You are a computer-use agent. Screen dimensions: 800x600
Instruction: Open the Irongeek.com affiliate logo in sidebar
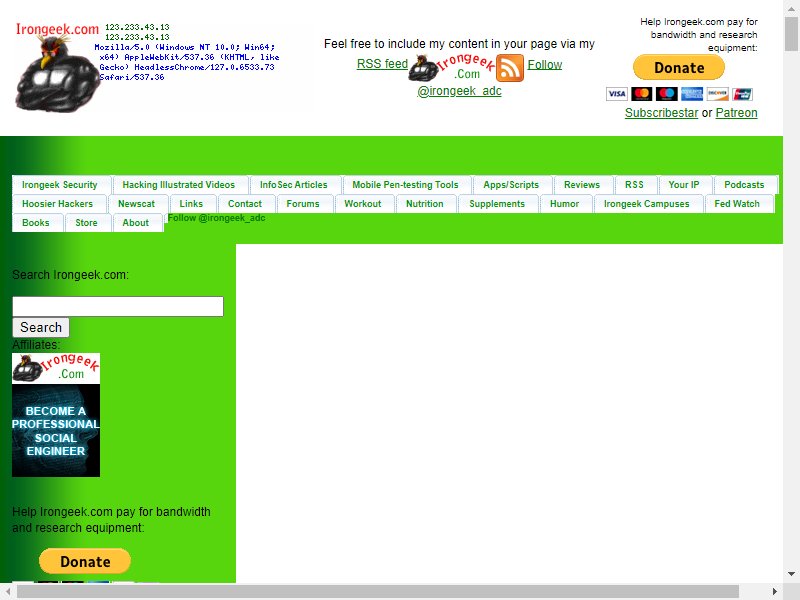point(56,368)
